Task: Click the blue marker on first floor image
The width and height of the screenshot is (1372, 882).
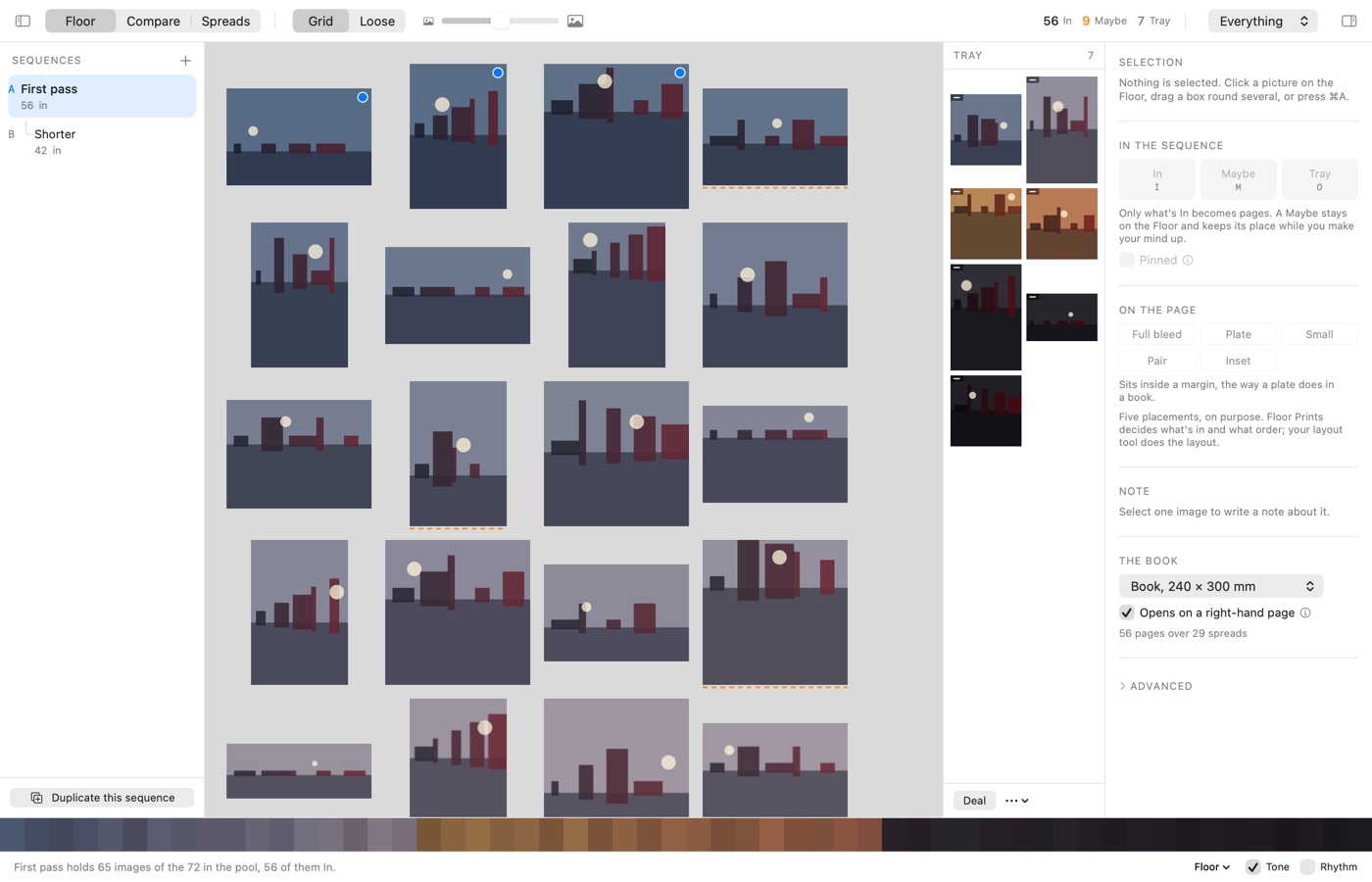Action: click(x=363, y=97)
